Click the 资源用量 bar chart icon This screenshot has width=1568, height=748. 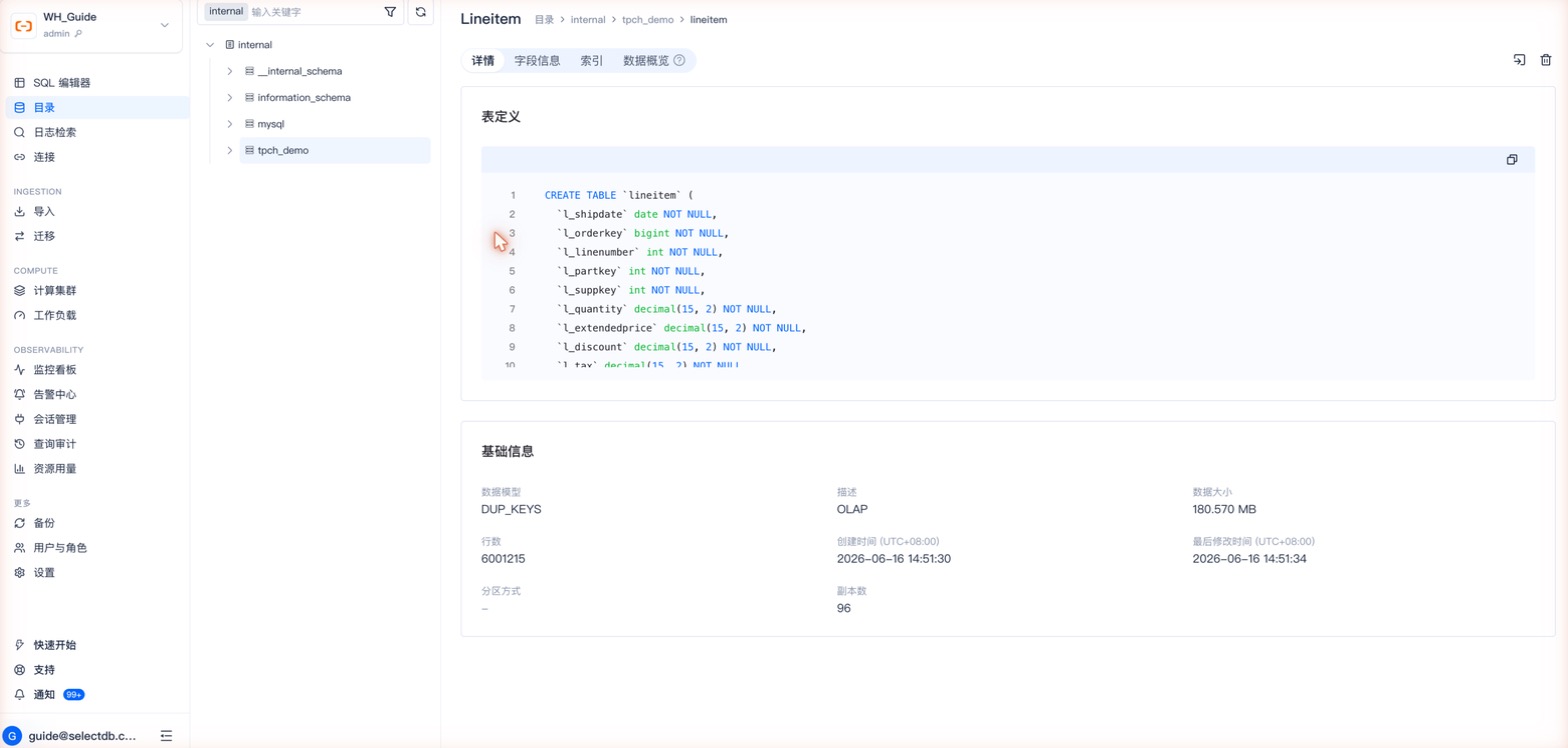coord(19,468)
